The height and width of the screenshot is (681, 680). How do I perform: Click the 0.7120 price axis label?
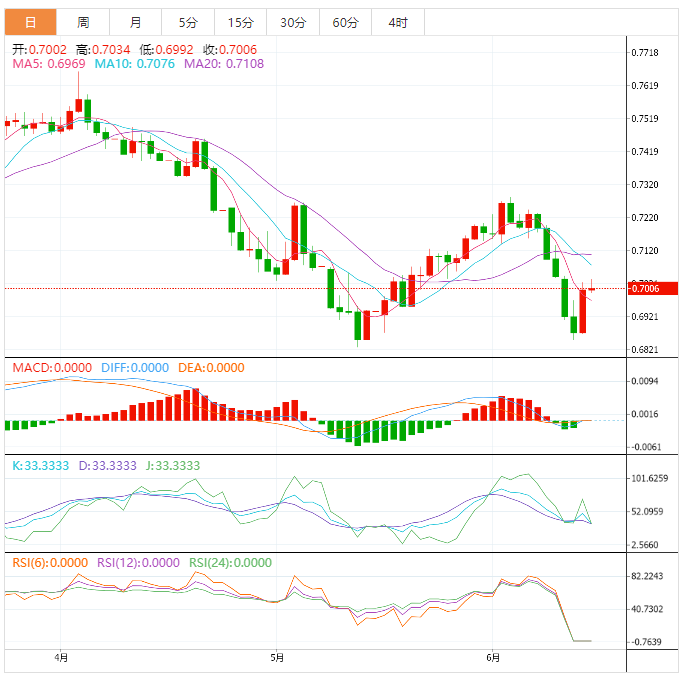645,251
